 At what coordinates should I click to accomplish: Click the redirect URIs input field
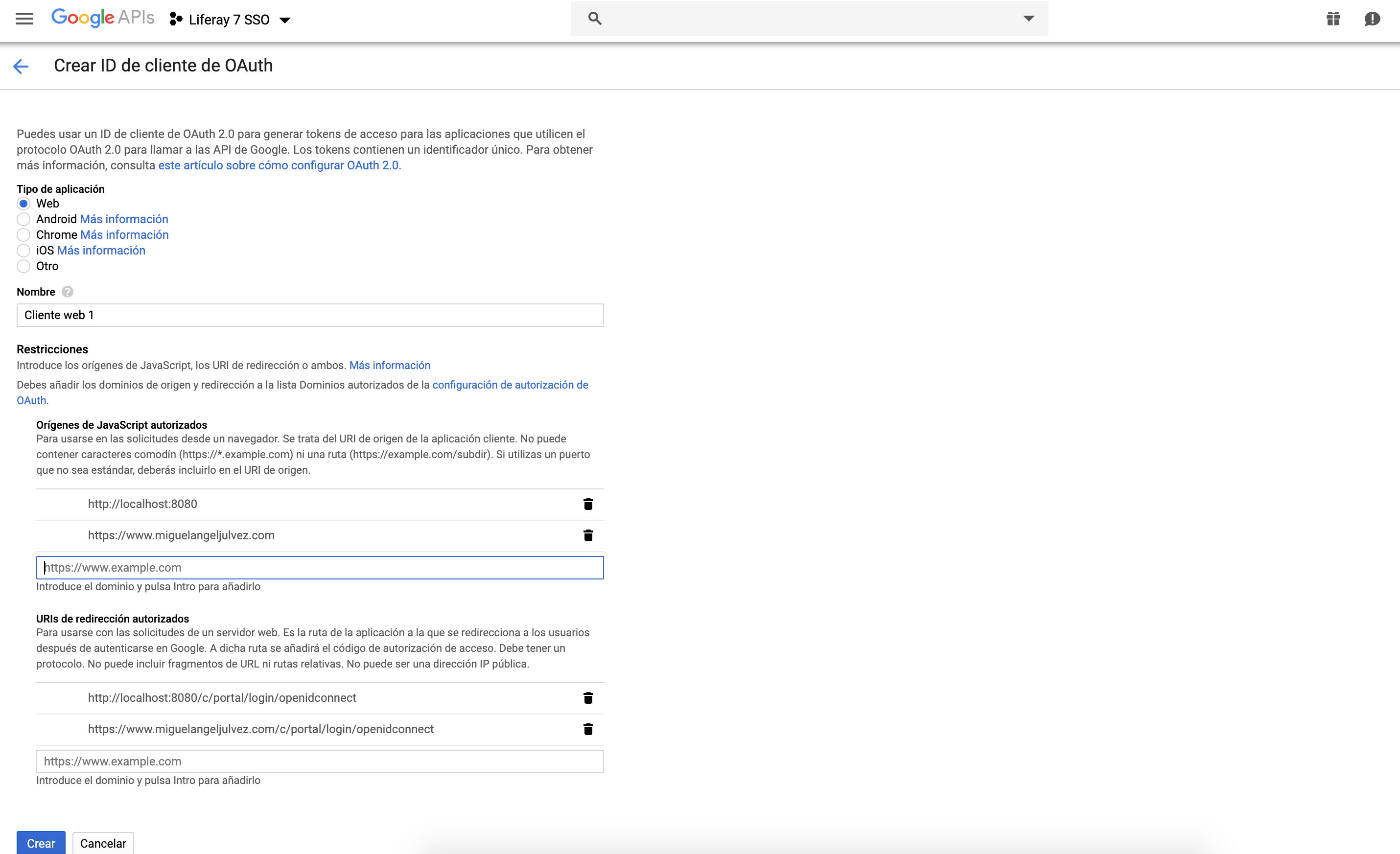pos(320,762)
